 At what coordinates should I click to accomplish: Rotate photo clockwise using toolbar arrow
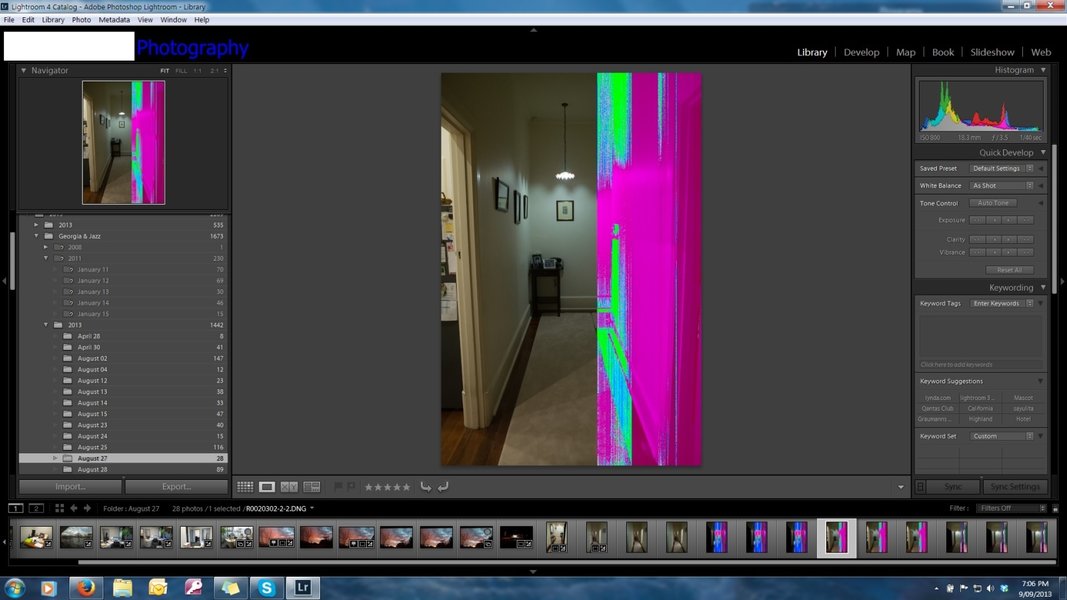(x=443, y=487)
